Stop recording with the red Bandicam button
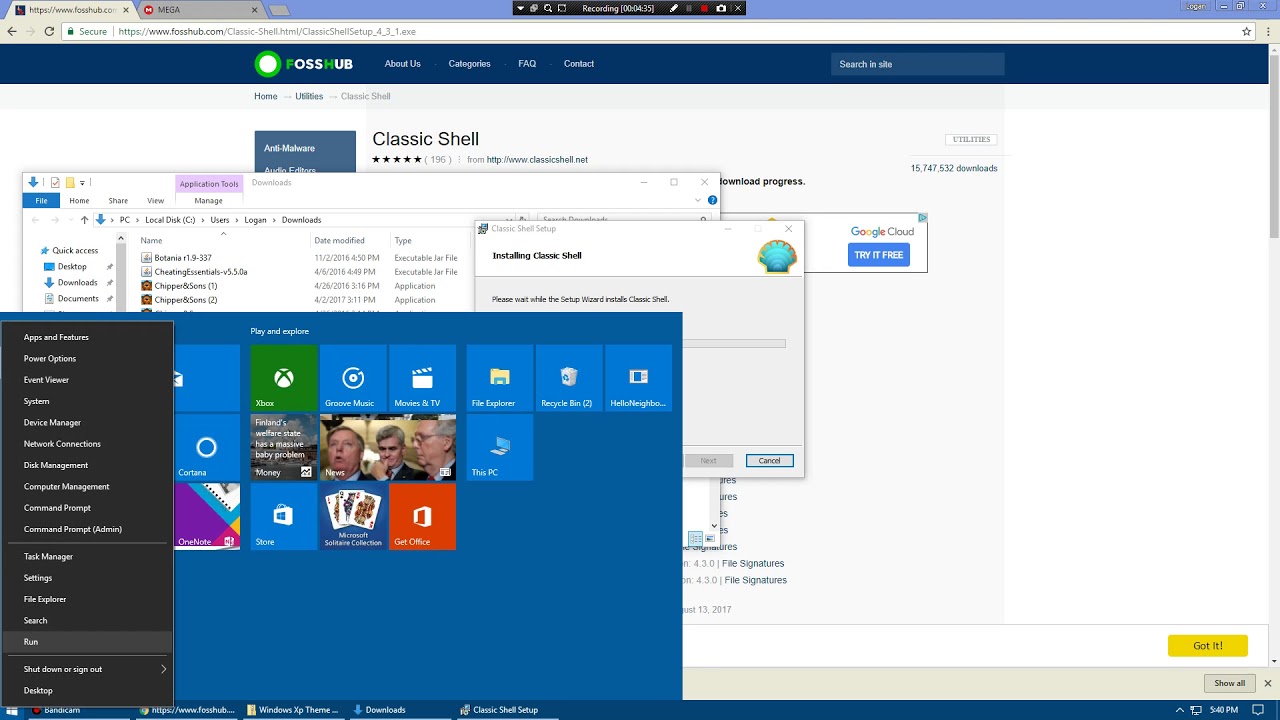 point(705,8)
